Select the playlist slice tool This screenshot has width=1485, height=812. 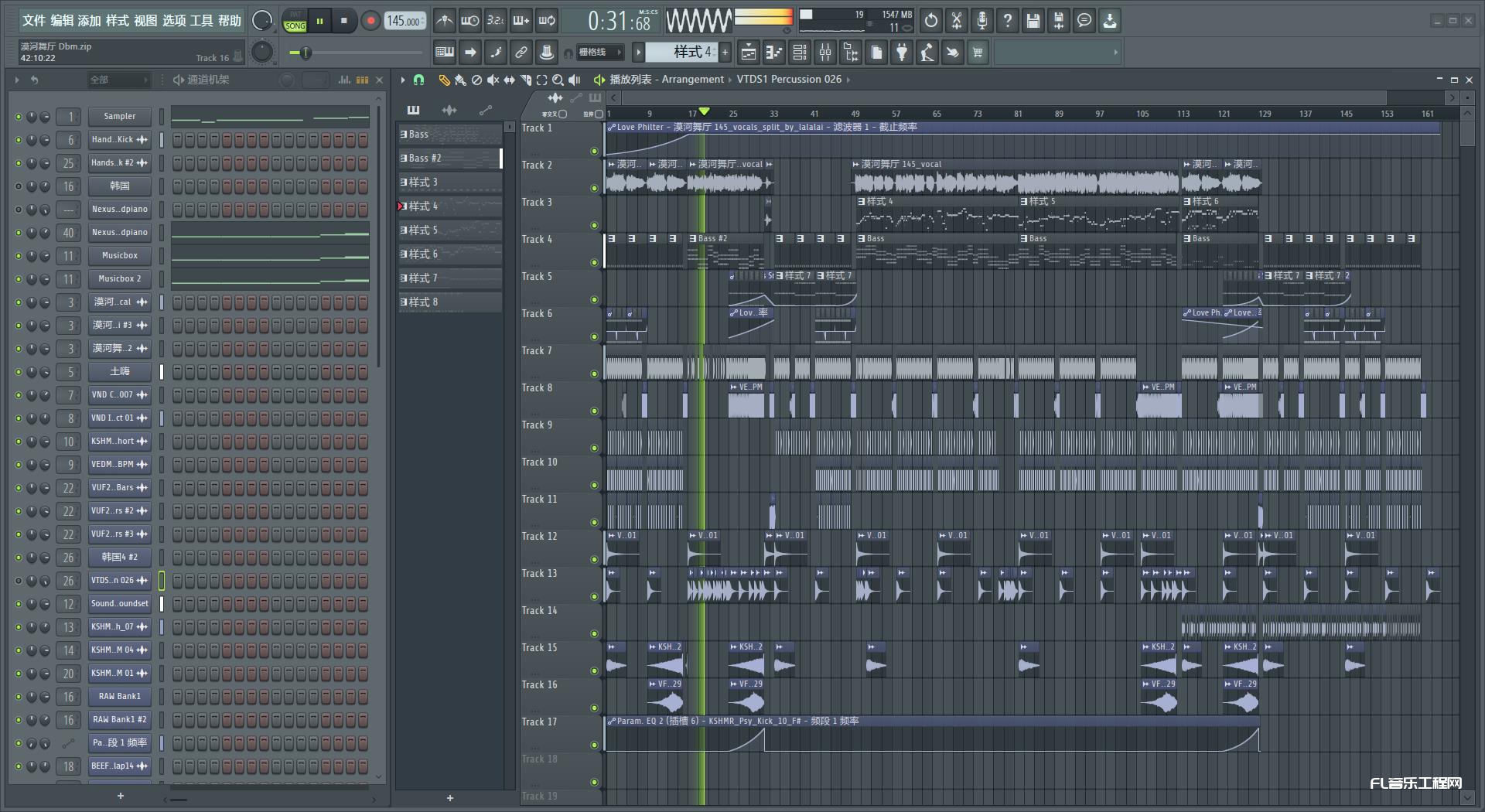point(525,80)
